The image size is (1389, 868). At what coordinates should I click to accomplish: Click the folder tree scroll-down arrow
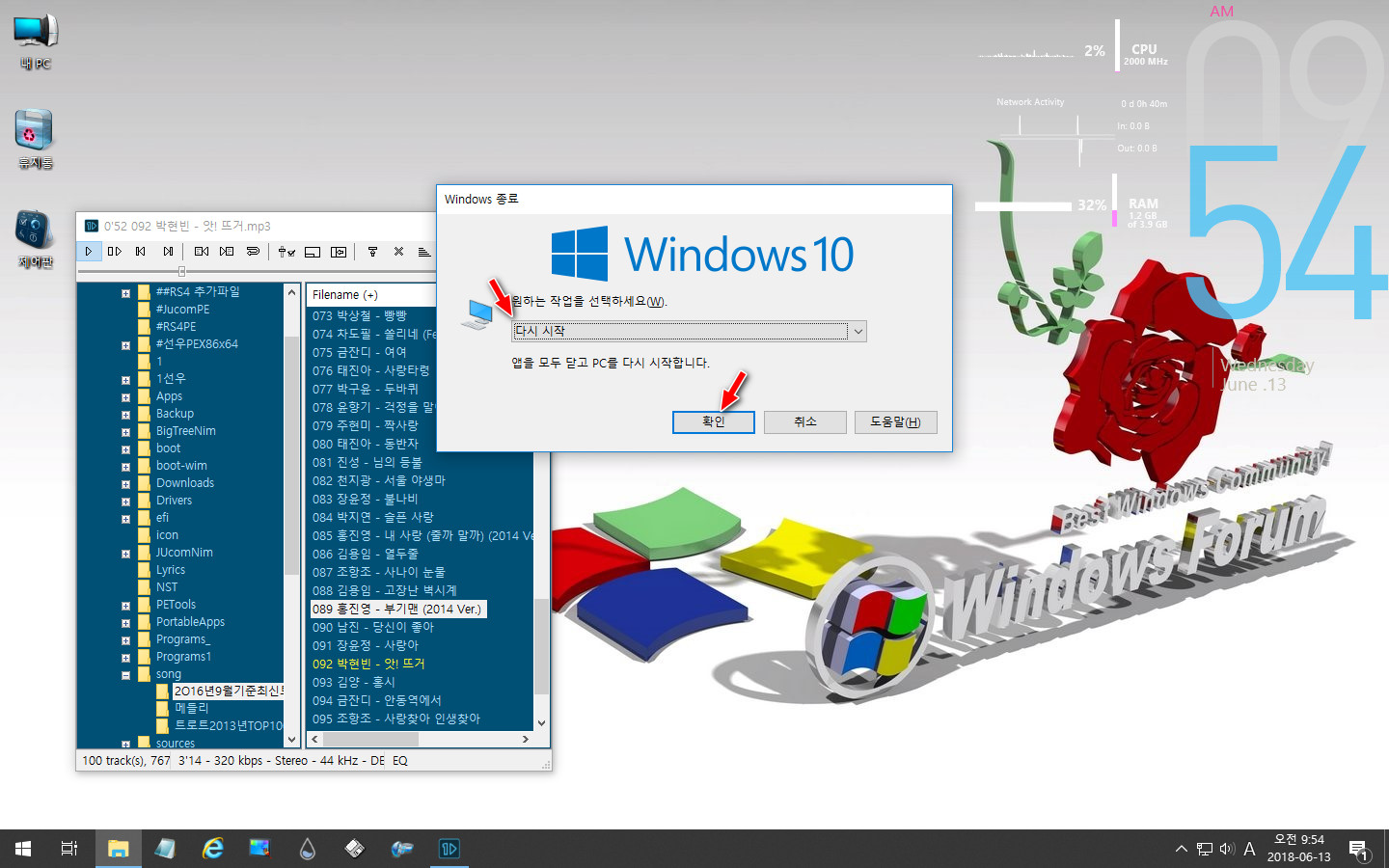tap(292, 740)
